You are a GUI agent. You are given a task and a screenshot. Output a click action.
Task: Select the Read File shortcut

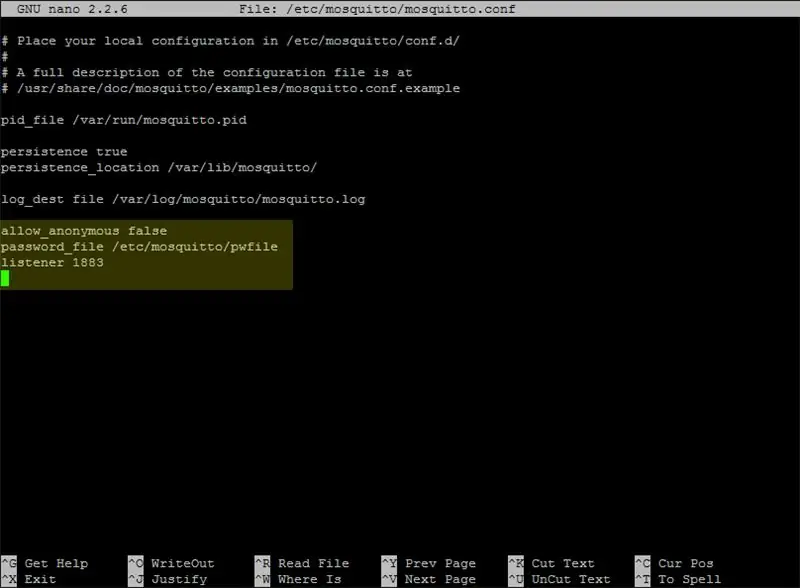click(x=302, y=563)
